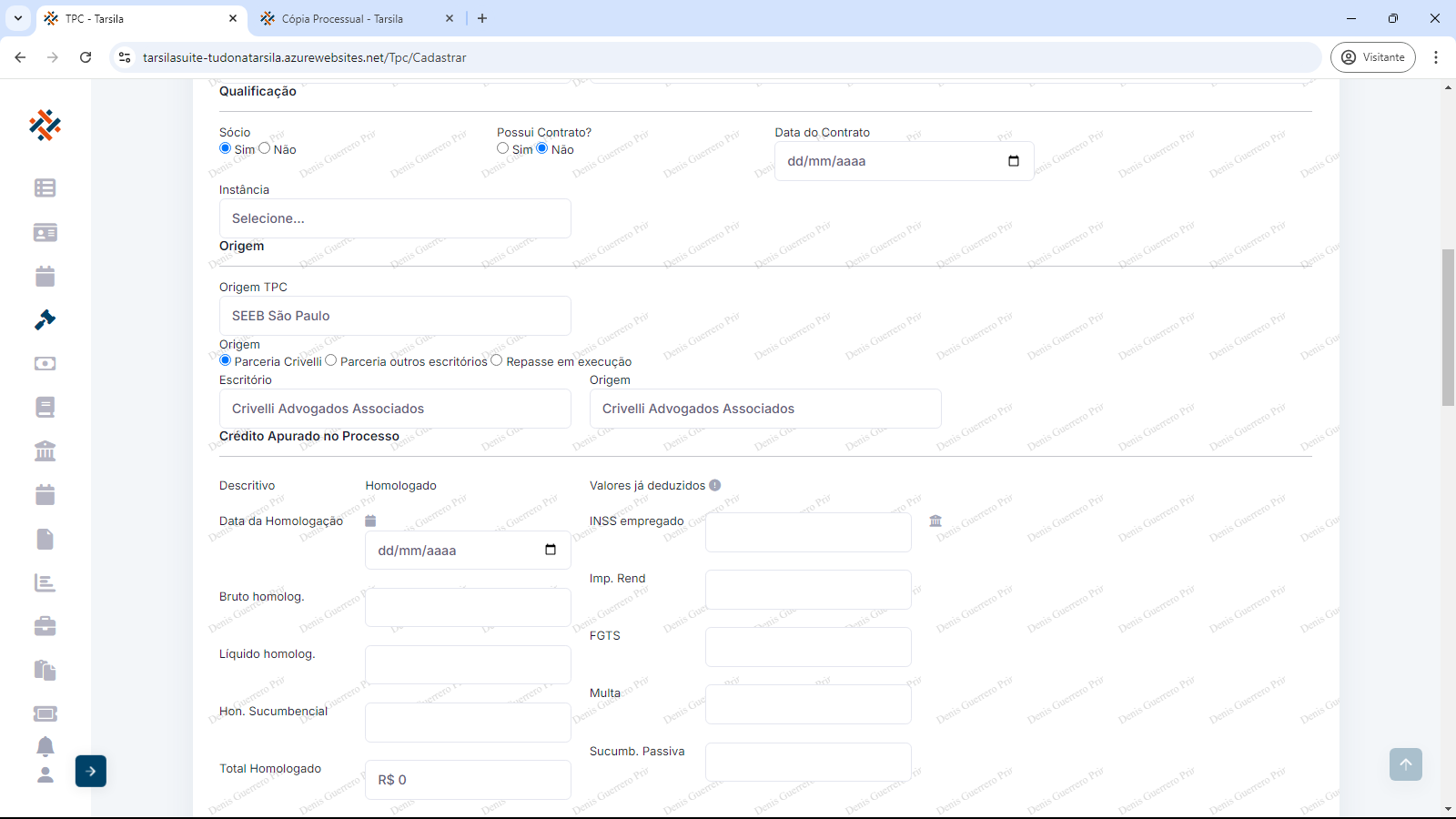The width and height of the screenshot is (1456, 819).
Task: Open the briefcase icon in sidebar
Action: pyautogui.click(x=45, y=626)
